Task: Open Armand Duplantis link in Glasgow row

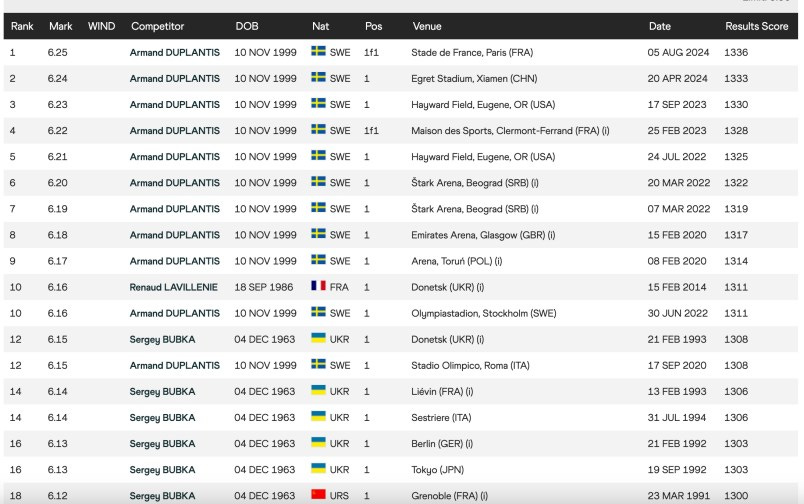Action: (x=174, y=235)
